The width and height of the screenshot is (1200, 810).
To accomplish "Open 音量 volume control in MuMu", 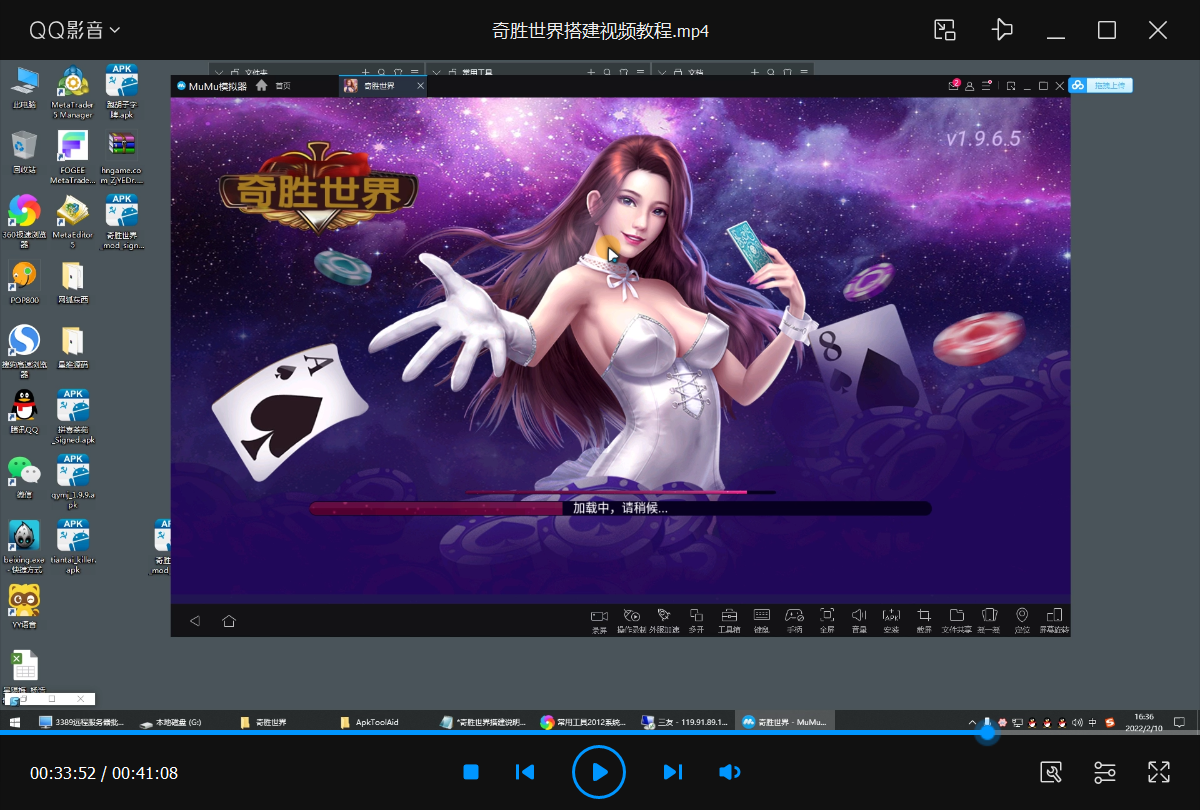I will [x=859, y=620].
